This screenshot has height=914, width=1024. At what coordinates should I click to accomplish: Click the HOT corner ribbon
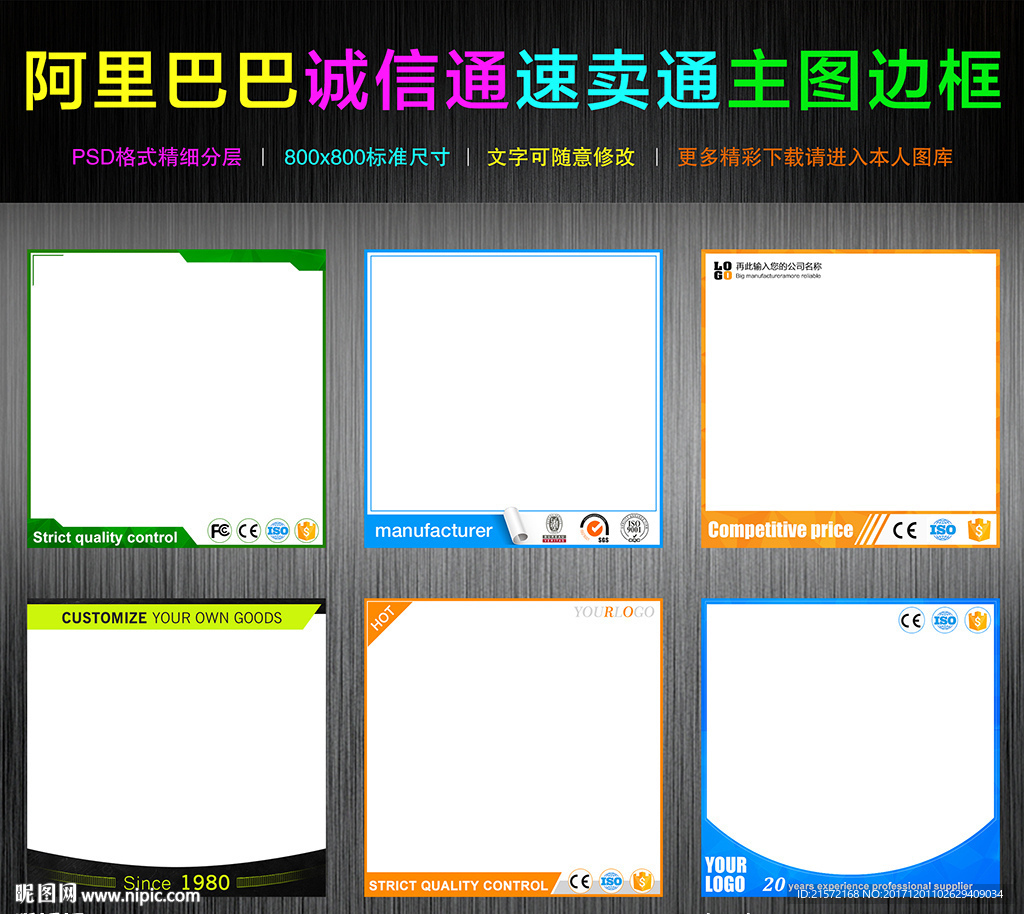[382, 618]
